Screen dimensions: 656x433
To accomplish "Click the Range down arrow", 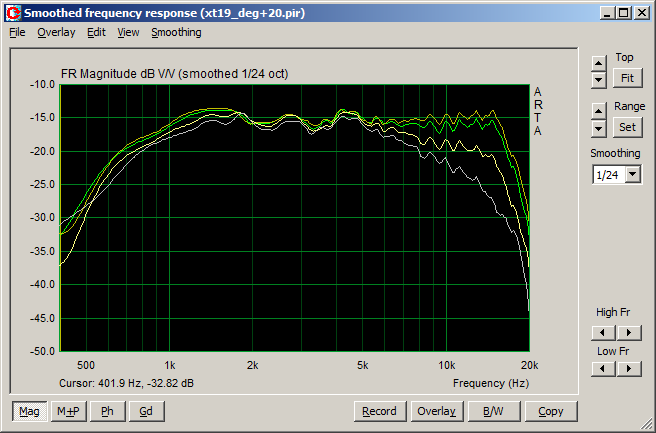I will pos(599,129).
